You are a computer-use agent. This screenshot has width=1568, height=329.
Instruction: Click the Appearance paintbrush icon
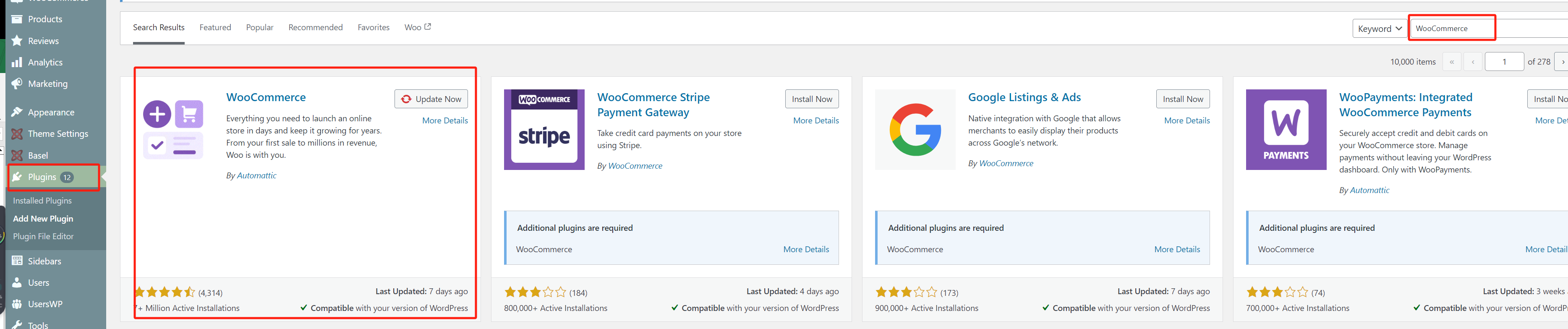pyautogui.click(x=17, y=112)
